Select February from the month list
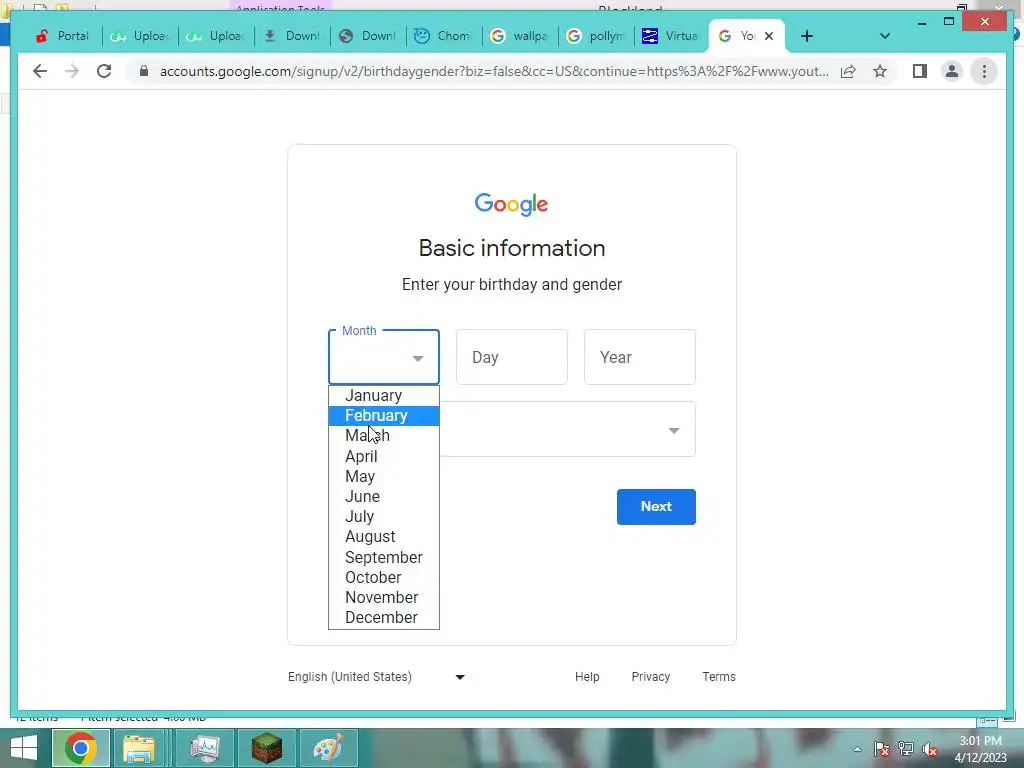The image size is (1024, 768). coord(384,415)
